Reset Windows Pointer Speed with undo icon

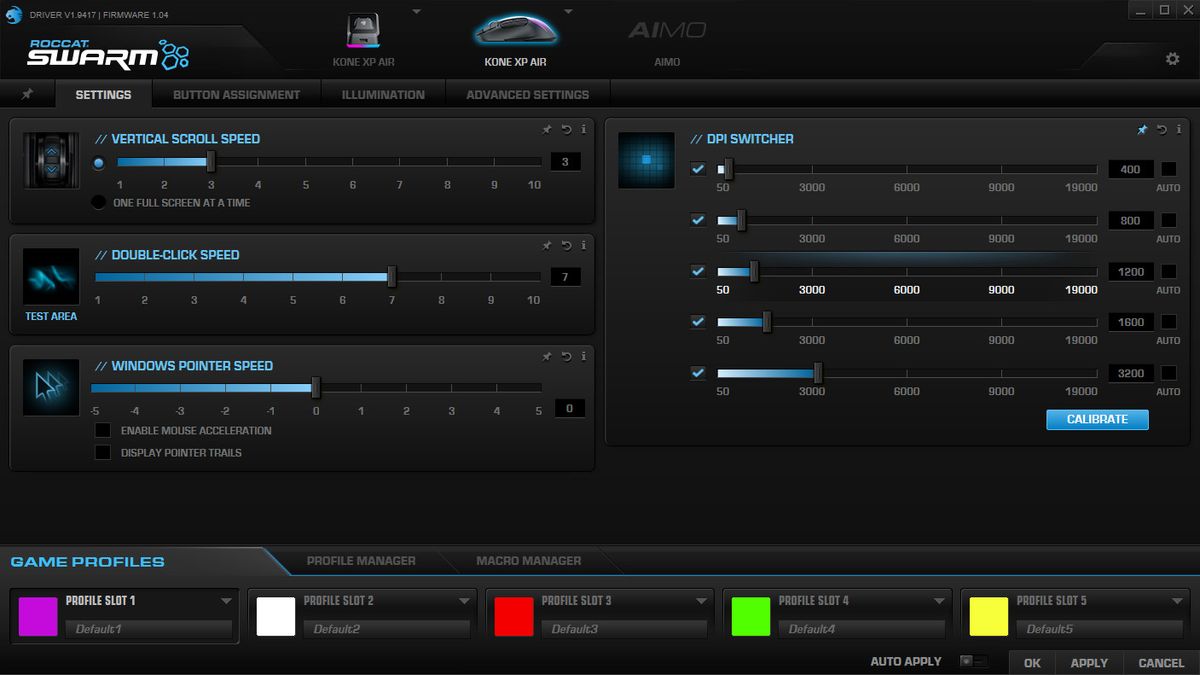[566, 356]
